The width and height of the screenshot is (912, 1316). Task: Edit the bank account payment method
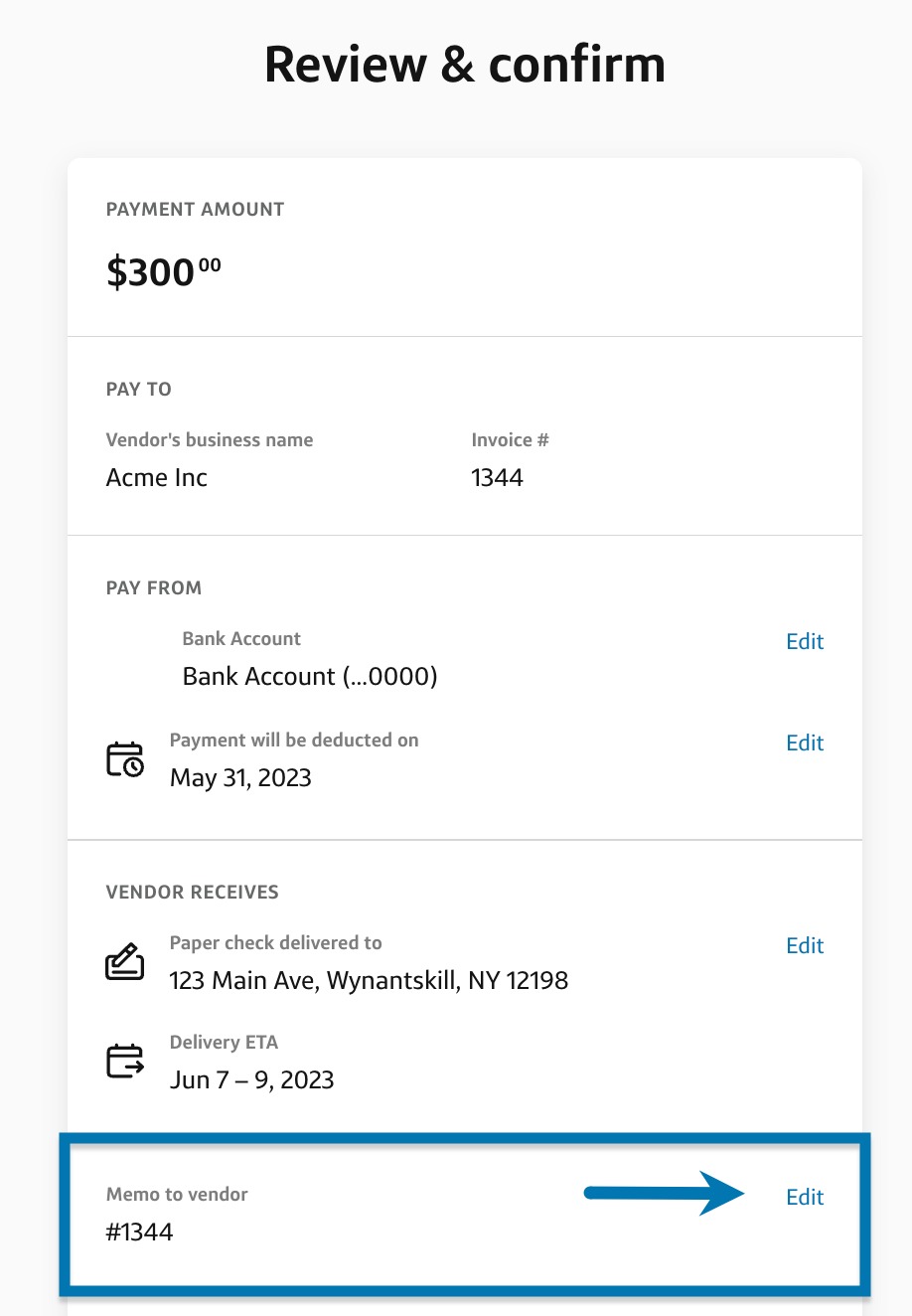click(804, 642)
